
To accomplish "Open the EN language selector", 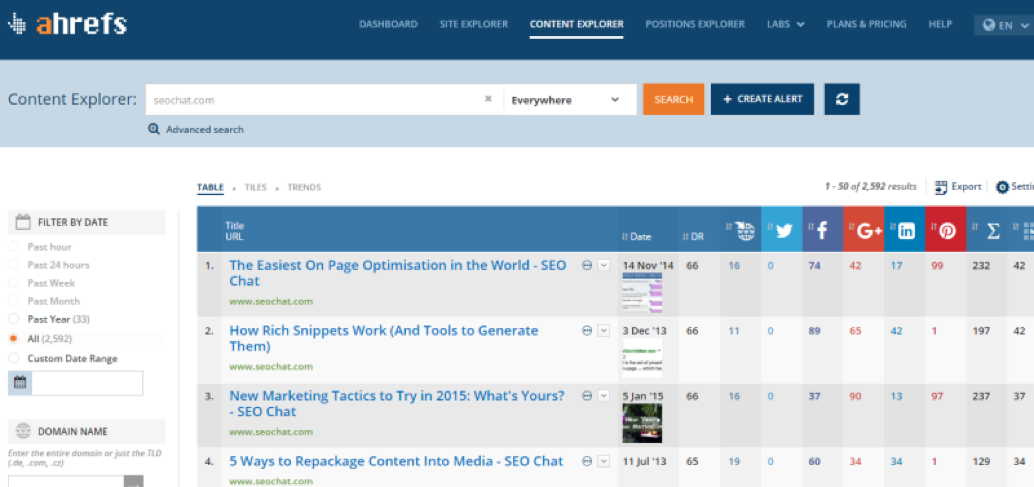I will (x=1003, y=25).
